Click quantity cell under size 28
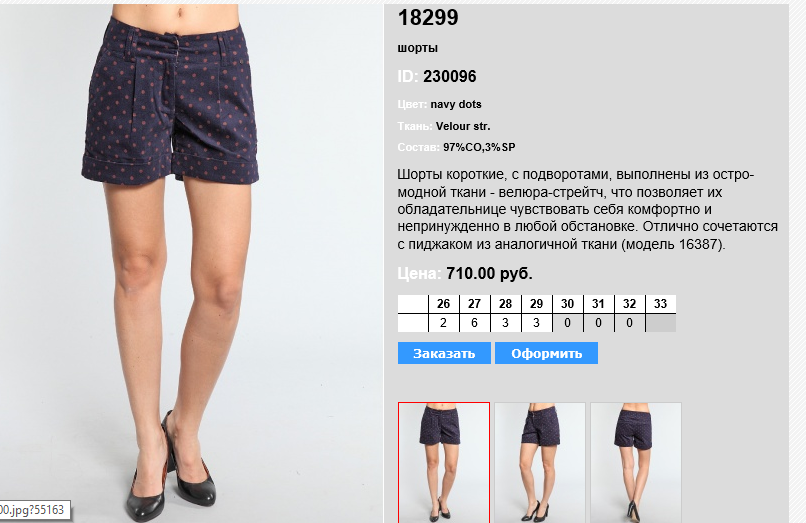 pos(505,323)
